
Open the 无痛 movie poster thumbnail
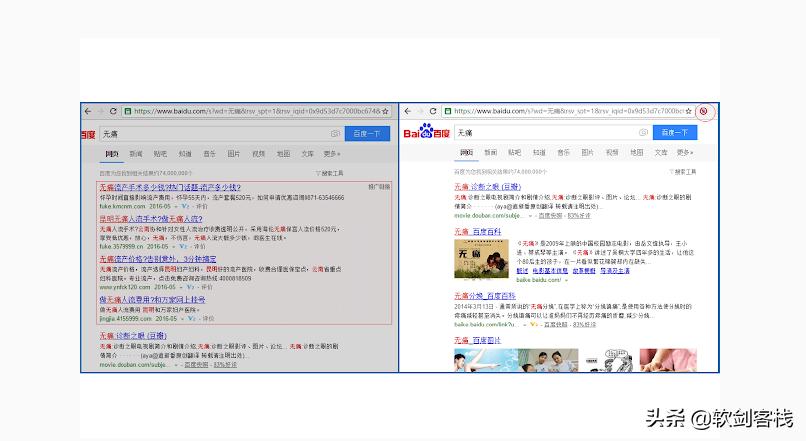click(481, 259)
